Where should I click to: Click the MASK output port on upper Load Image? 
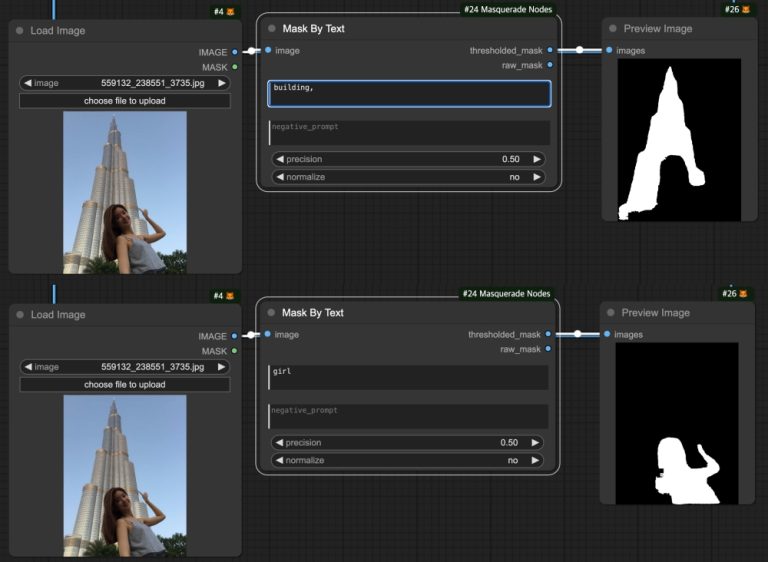pyautogui.click(x=235, y=67)
